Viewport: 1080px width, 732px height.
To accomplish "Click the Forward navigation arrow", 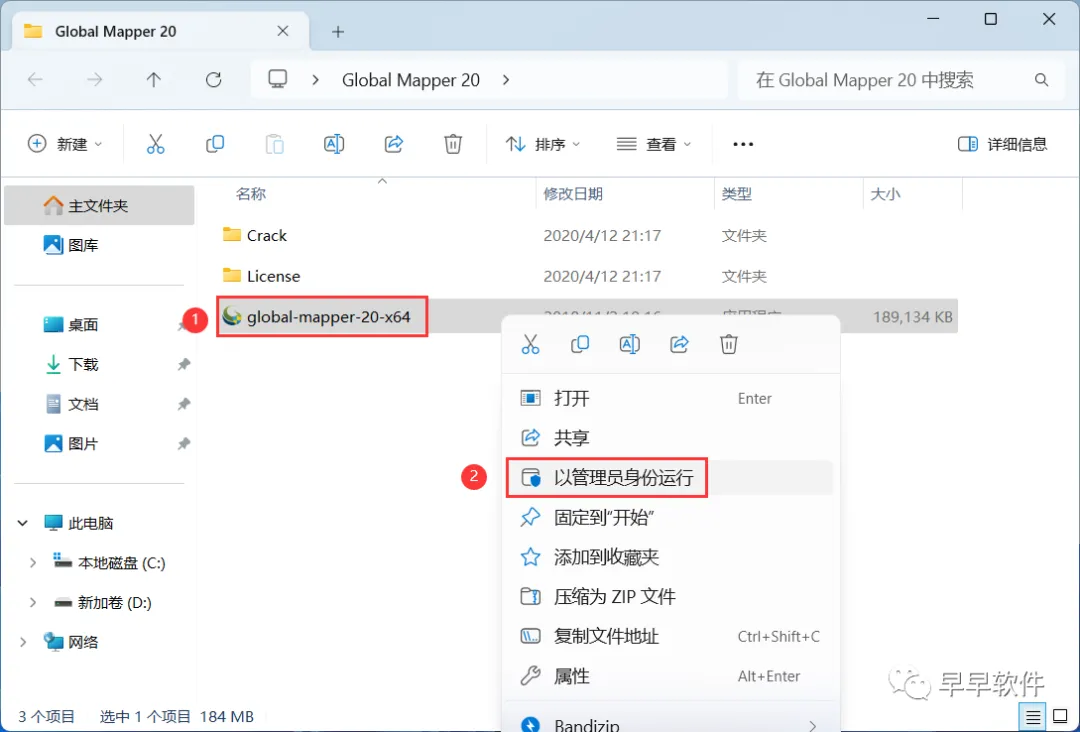I will tap(94, 80).
